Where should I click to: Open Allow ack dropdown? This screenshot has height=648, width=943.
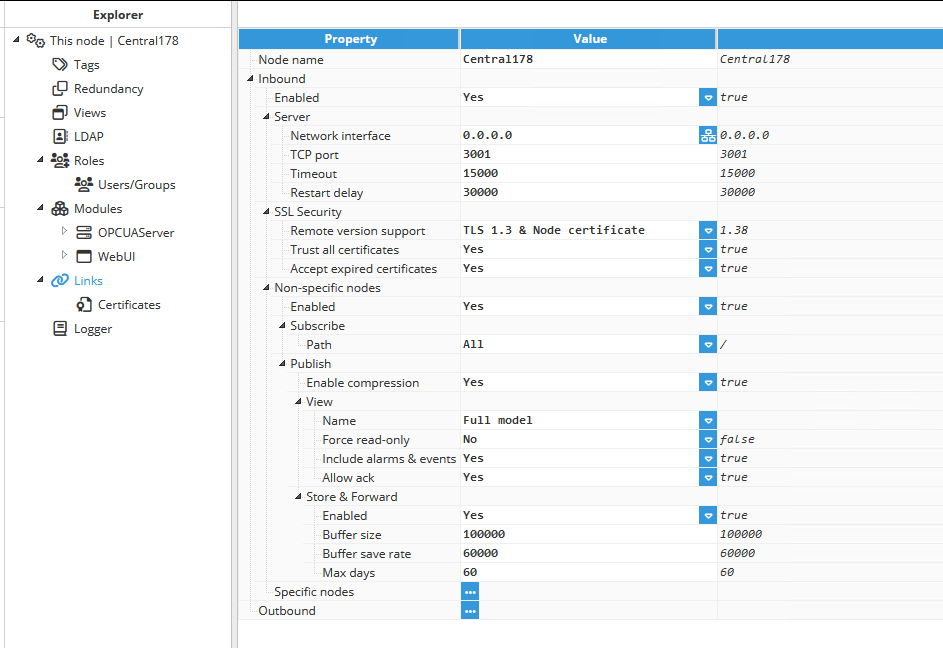pyautogui.click(x=708, y=478)
